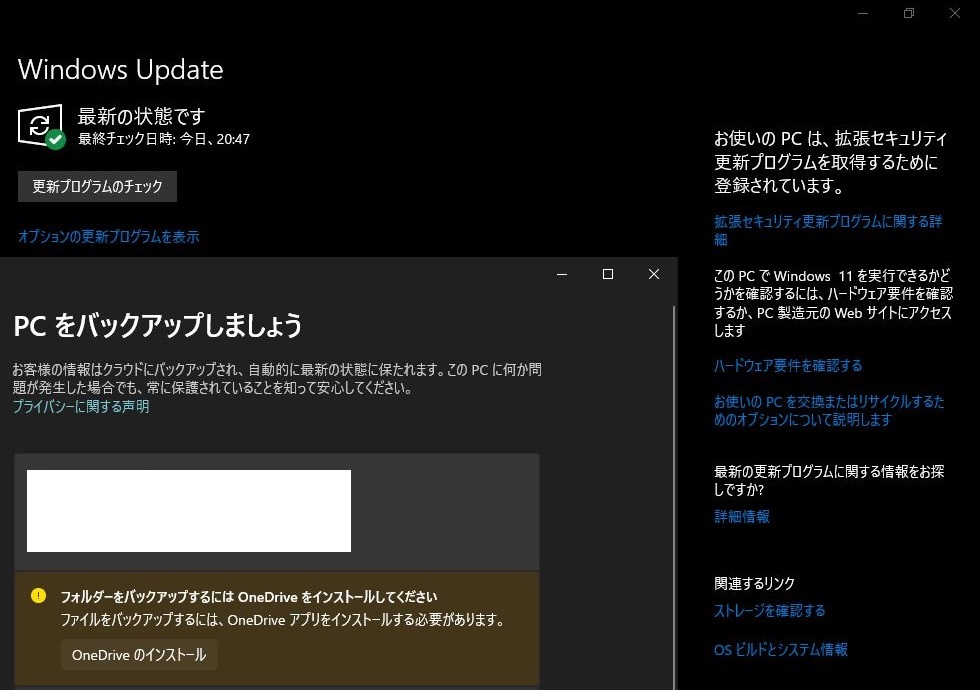The height and width of the screenshot is (690, 980).
Task: Click the フォルダーをバックアップするには OneDrive notice title
Action: pyautogui.click(x=249, y=597)
